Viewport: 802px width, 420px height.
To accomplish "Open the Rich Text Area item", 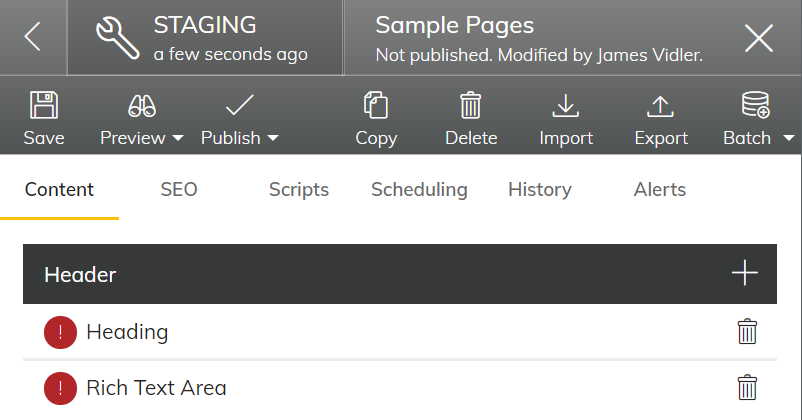I will coord(400,388).
